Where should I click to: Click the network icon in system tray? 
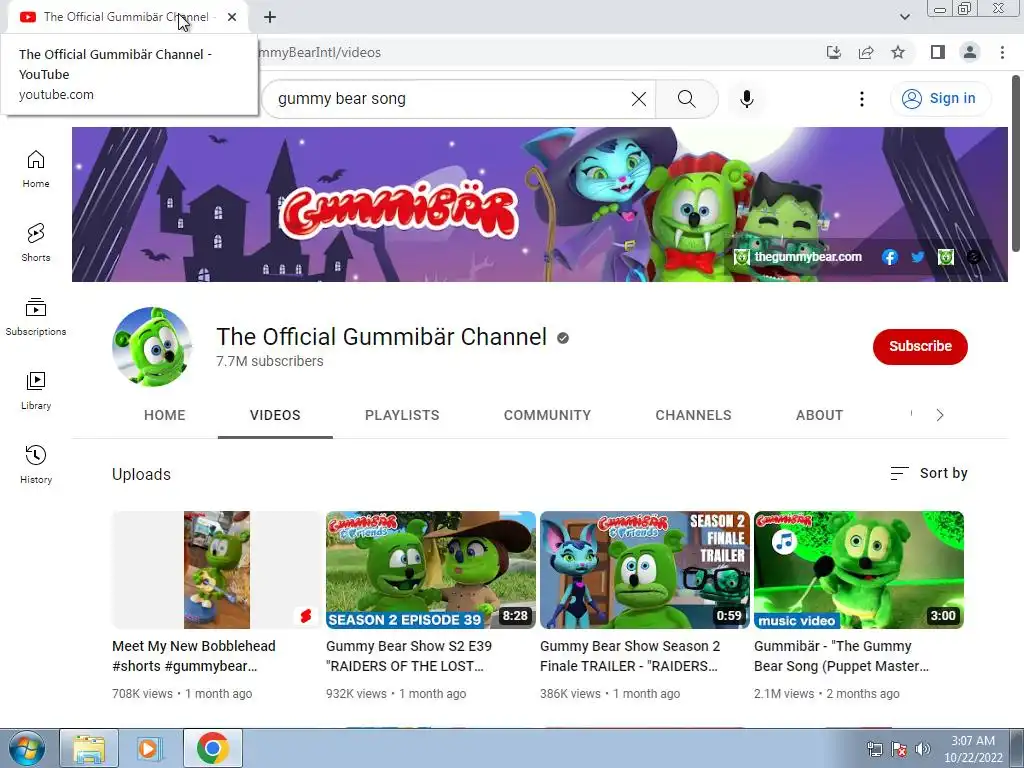874,749
